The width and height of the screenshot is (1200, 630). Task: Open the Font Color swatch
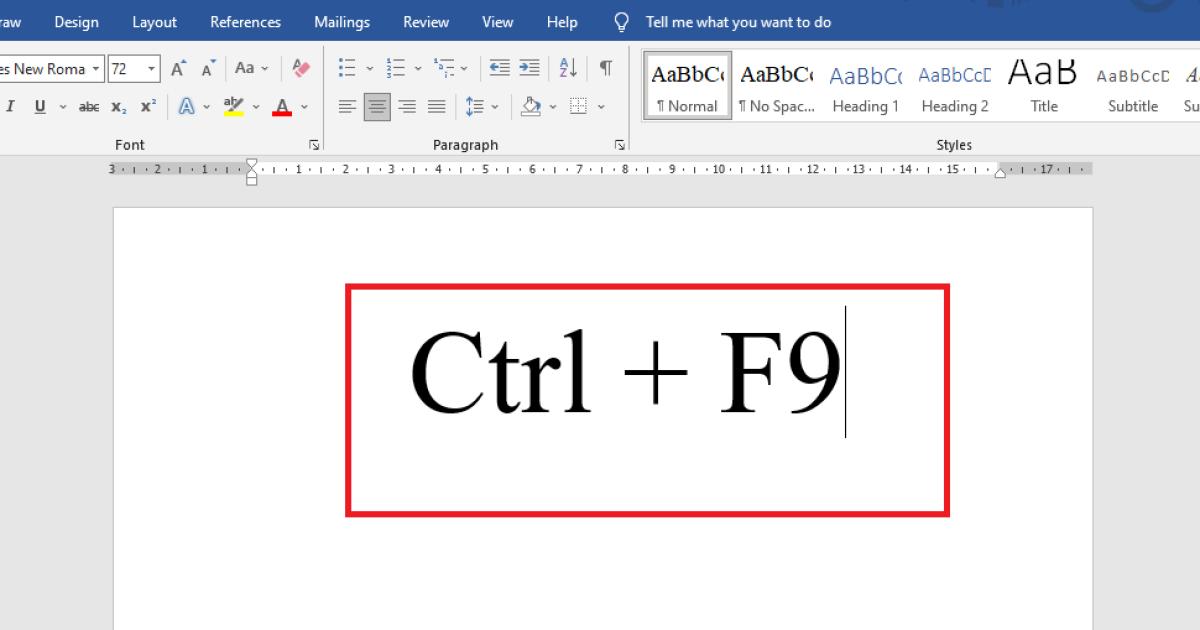[x=281, y=106]
